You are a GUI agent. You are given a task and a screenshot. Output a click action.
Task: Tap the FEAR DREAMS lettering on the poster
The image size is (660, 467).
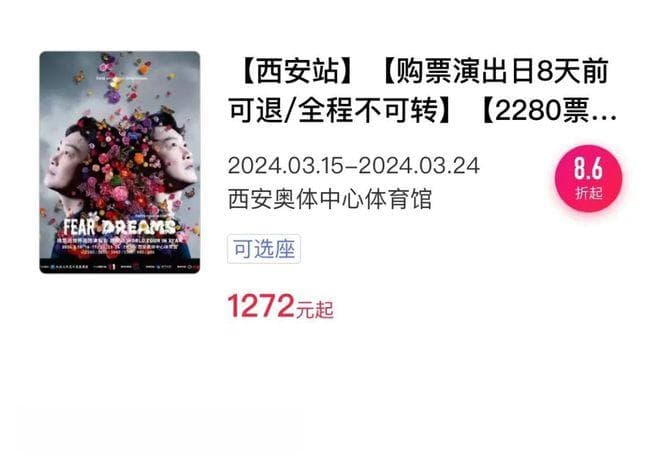[119, 227]
